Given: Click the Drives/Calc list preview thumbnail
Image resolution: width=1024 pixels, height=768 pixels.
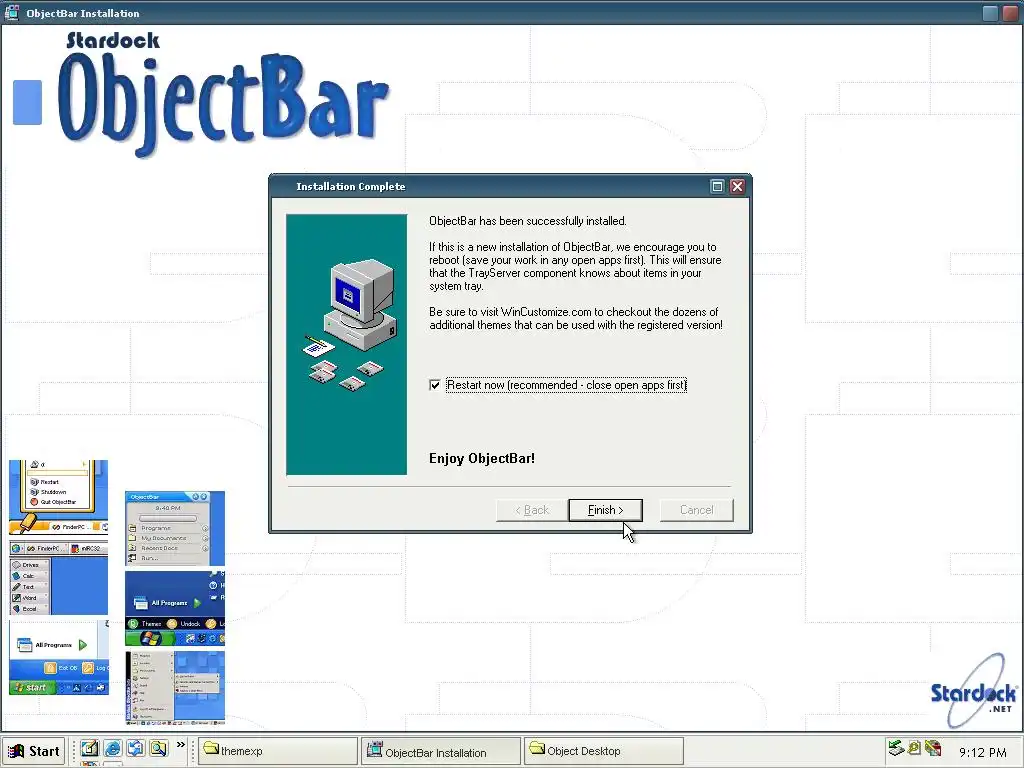Looking at the screenshot, I should pos(59,578).
